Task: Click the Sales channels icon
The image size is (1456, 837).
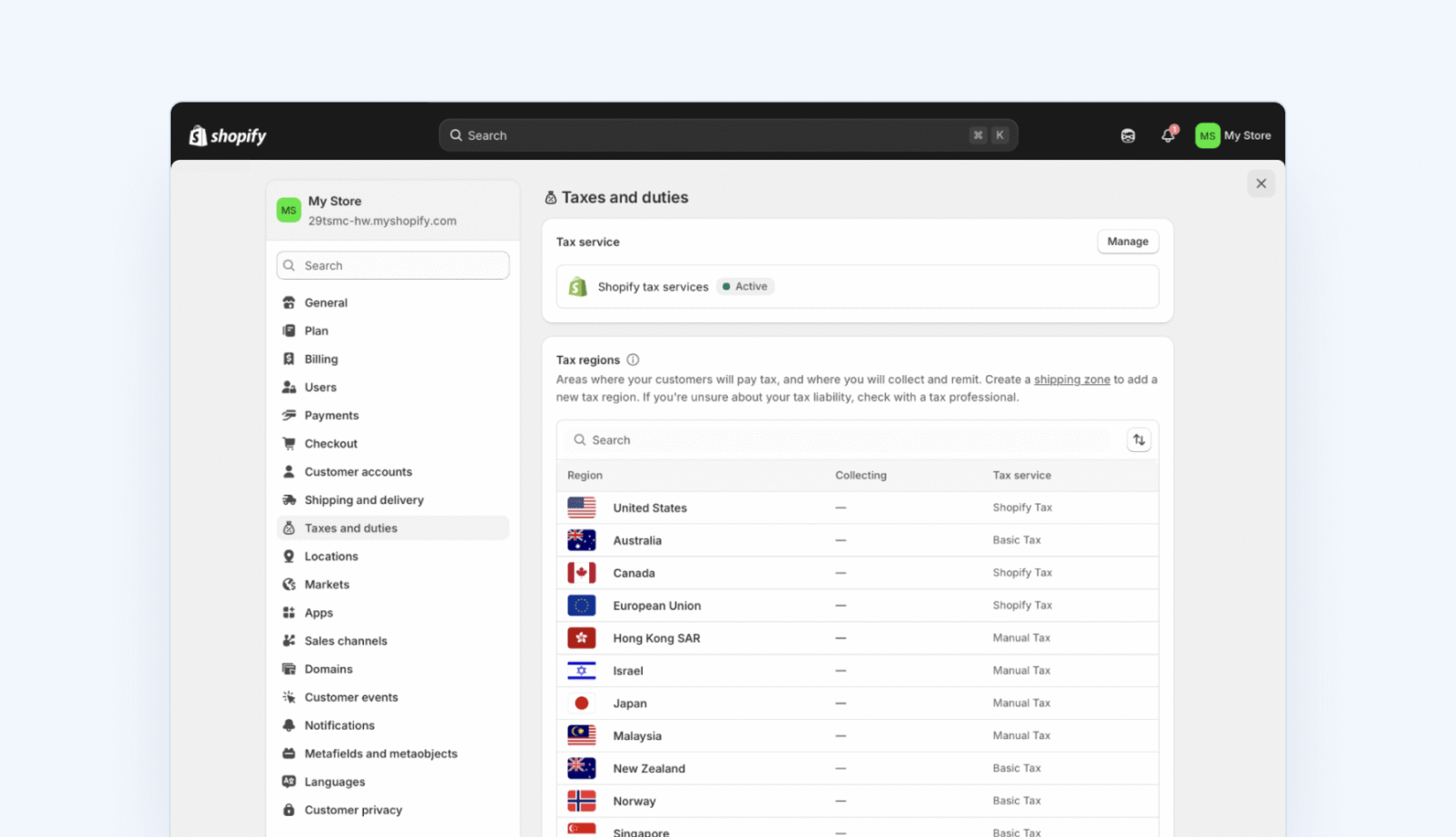Action: coord(289,640)
